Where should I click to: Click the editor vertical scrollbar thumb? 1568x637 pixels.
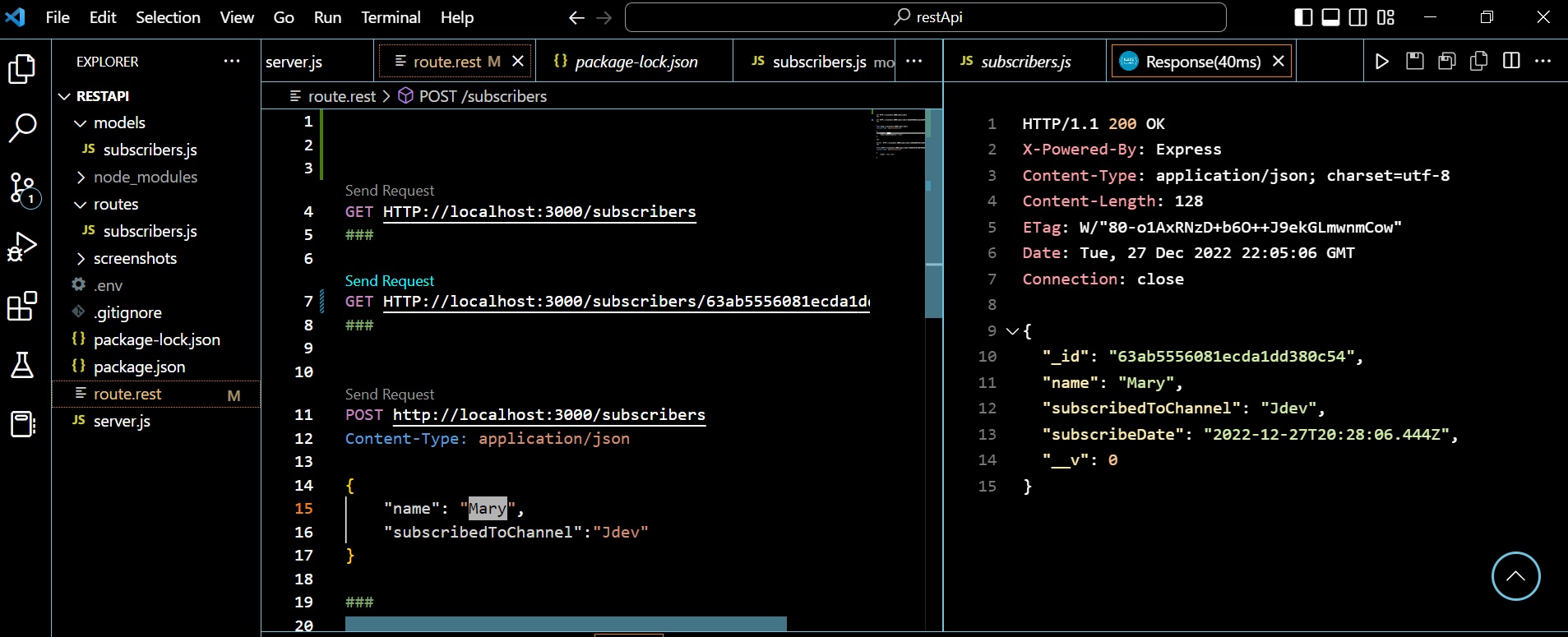coord(933,214)
